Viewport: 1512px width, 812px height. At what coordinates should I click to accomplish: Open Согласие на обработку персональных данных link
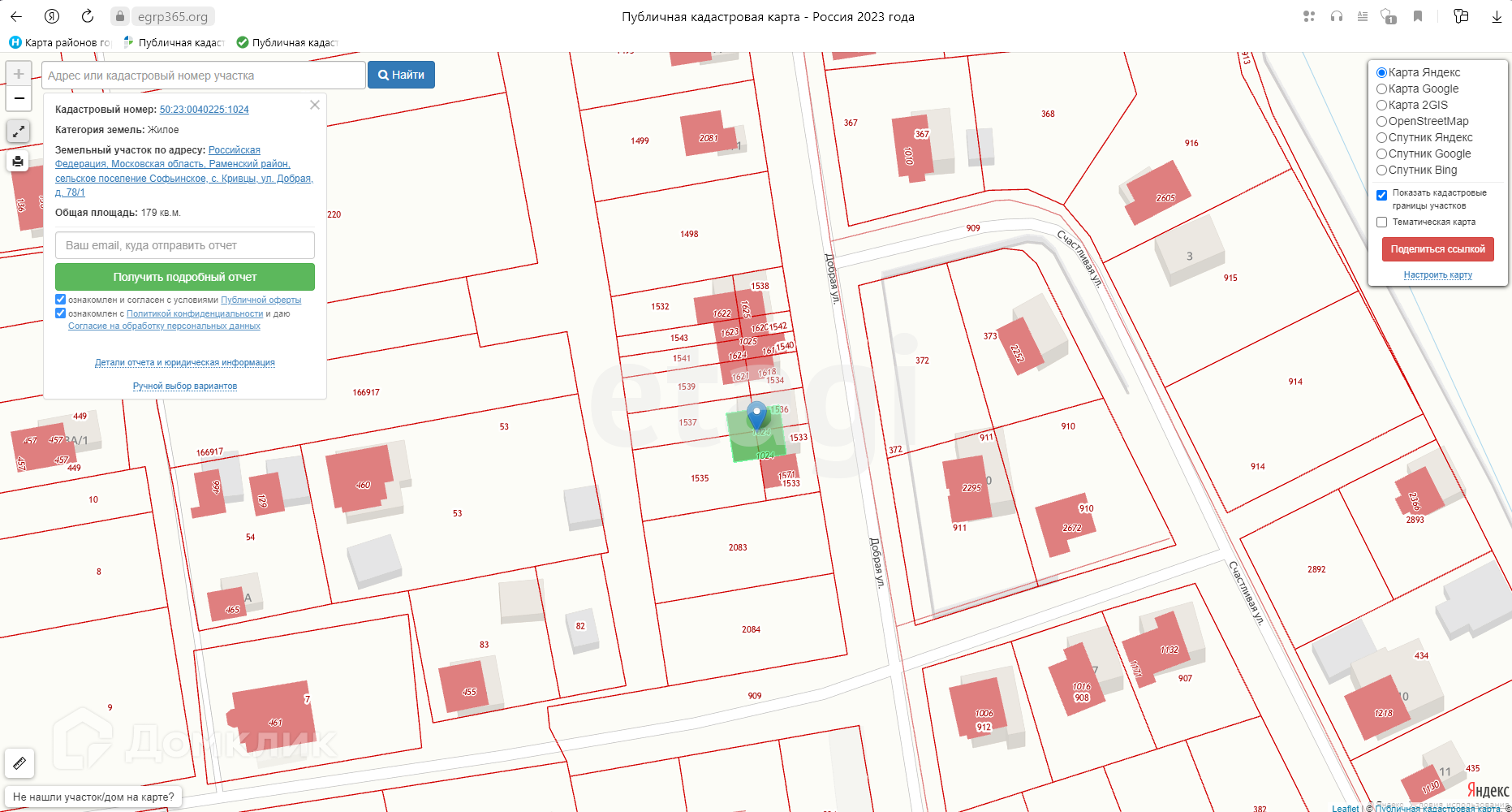[x=164, y=326]
